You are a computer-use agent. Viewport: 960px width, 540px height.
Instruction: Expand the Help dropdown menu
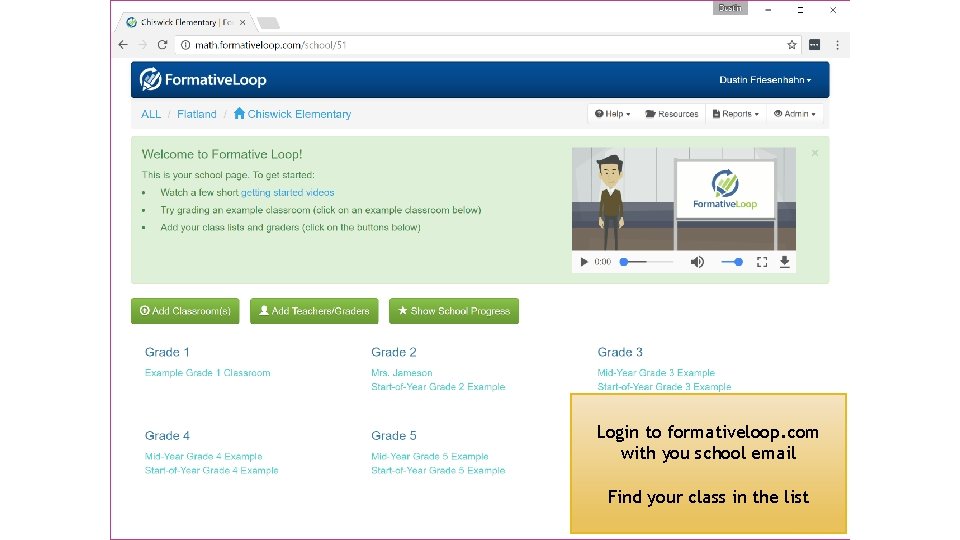tap(612, 114)
